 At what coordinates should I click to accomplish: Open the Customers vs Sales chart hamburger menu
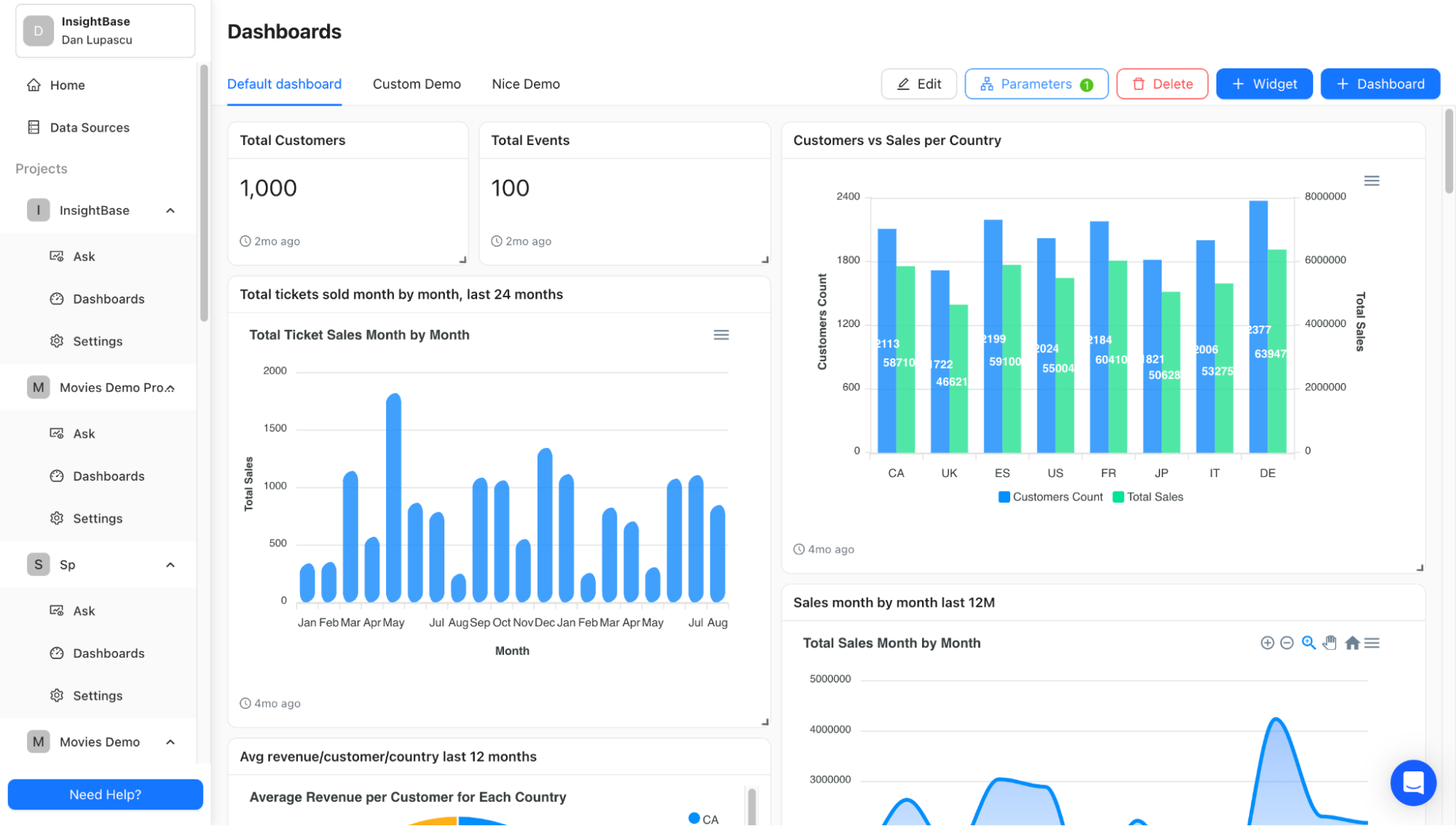click(x=1372, y=180)
